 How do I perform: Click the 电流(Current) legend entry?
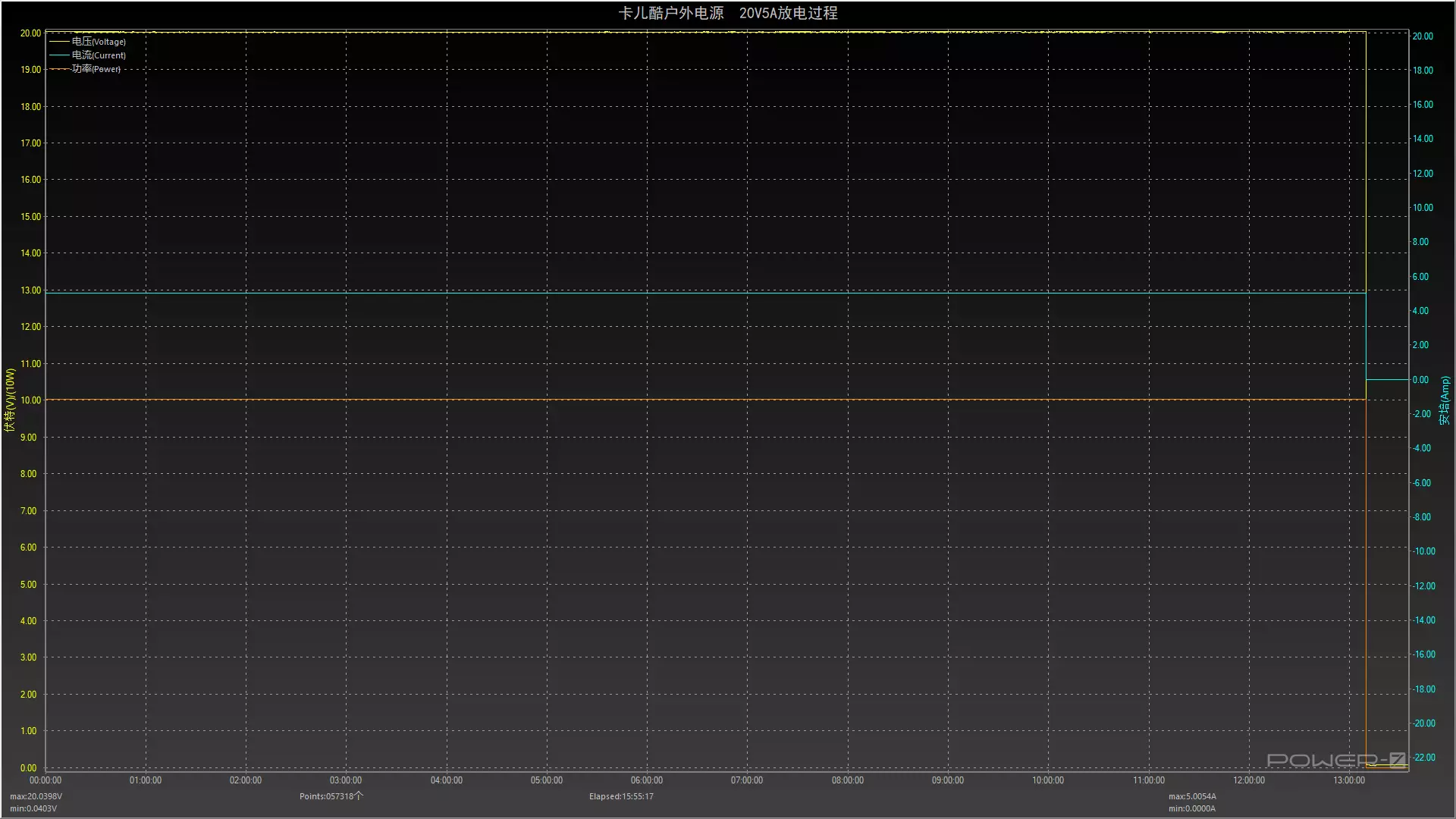coord(88,55)
